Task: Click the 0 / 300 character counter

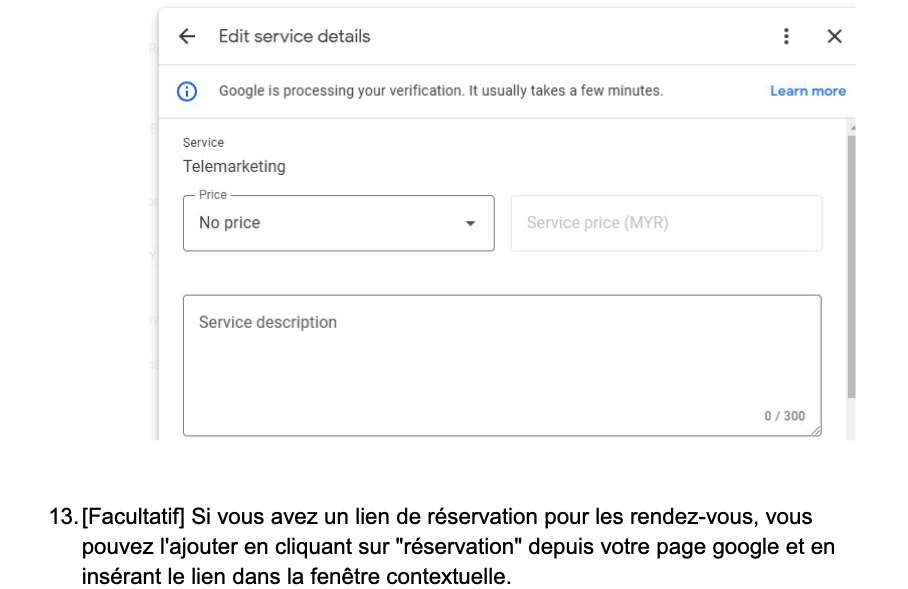Action: pyautogui.click(x=784, y=416)
